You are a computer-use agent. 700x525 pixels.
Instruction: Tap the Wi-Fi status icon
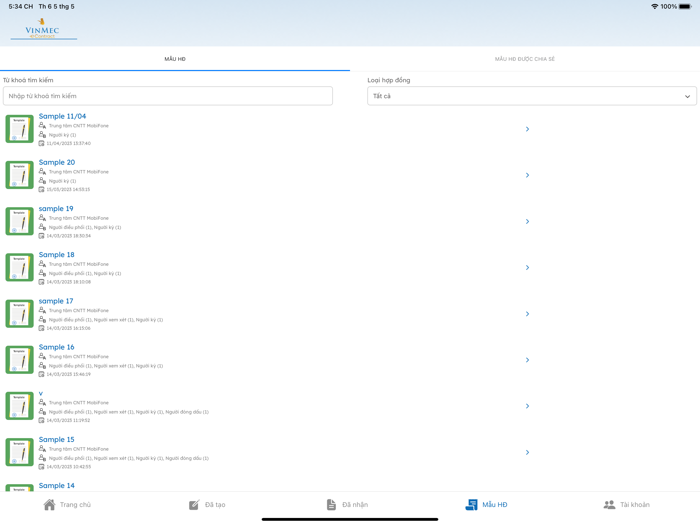pos(654,7)
